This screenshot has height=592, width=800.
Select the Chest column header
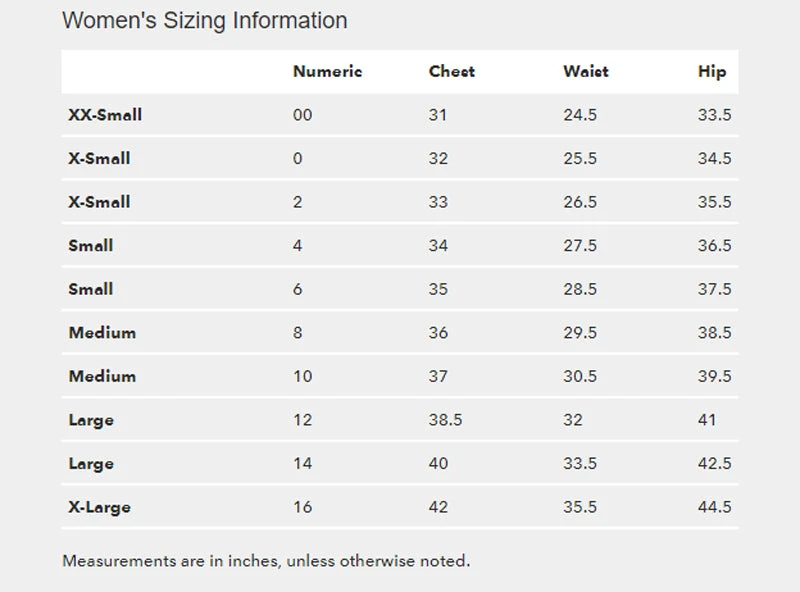[x=452, y=72]
